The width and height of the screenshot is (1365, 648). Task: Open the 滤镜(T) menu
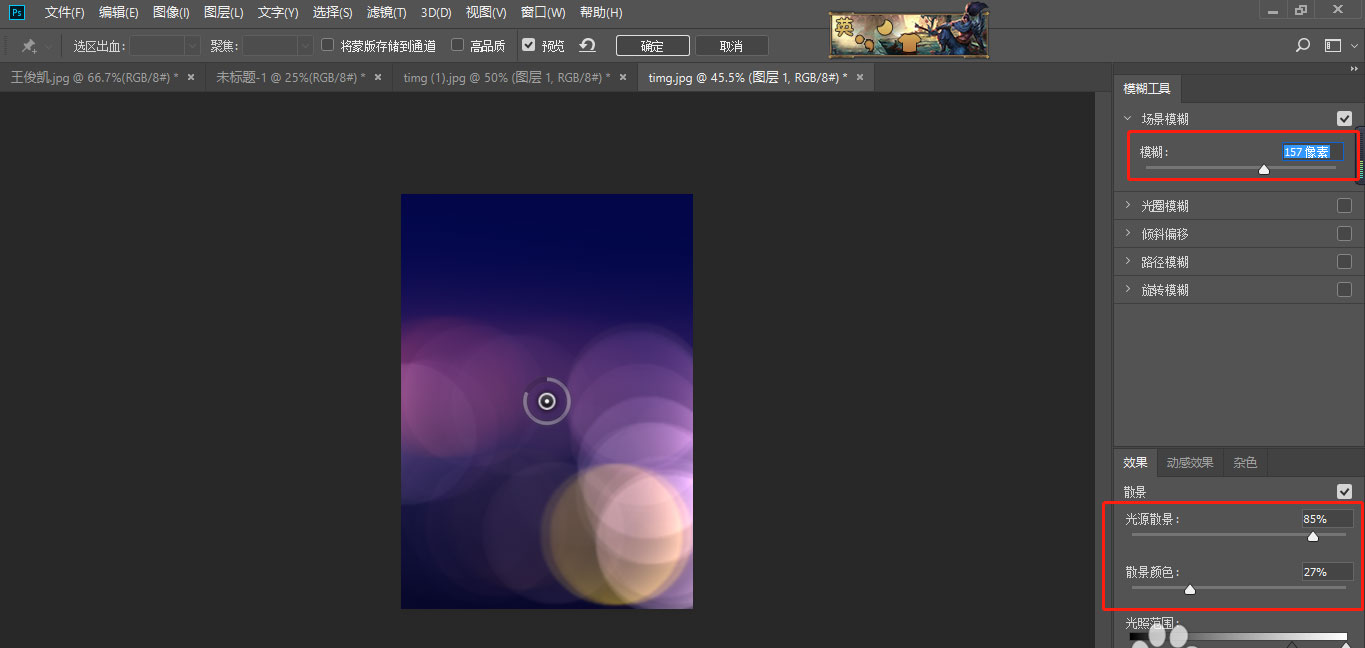[x=386, y=13]
